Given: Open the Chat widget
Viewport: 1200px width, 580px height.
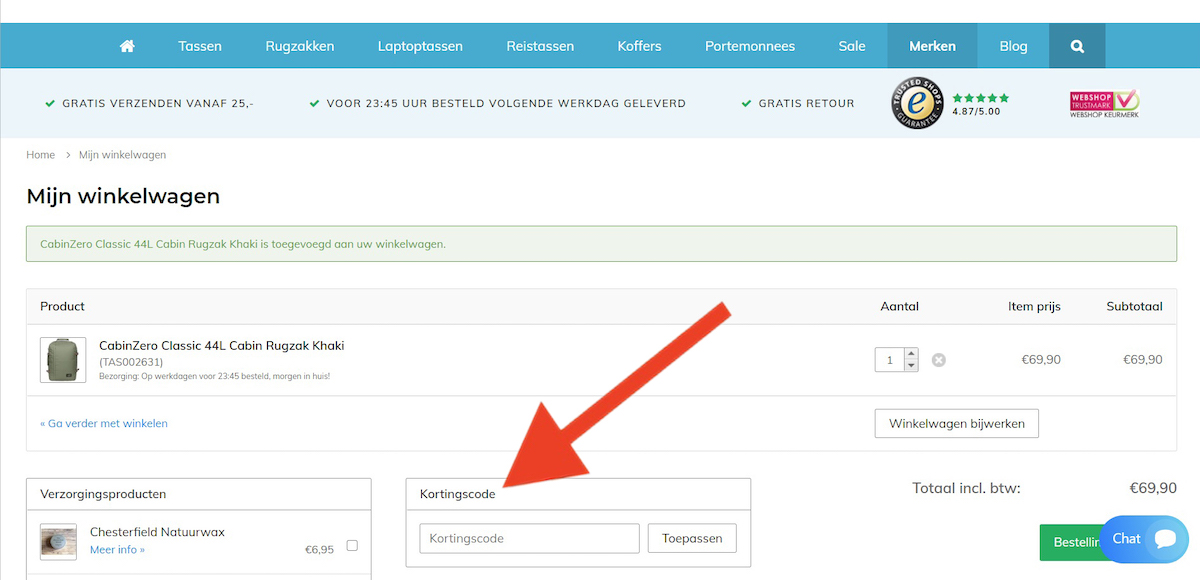Looking at the screenshot, I should (x=1144, y=539).
